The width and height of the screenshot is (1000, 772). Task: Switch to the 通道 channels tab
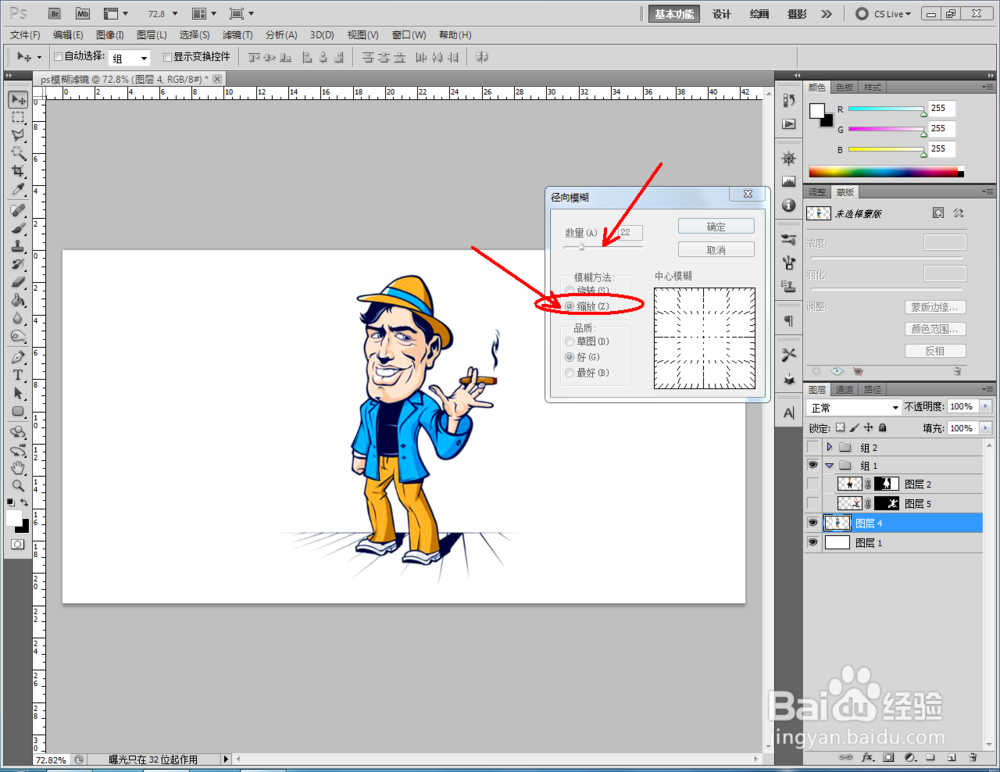click(844, 389)
